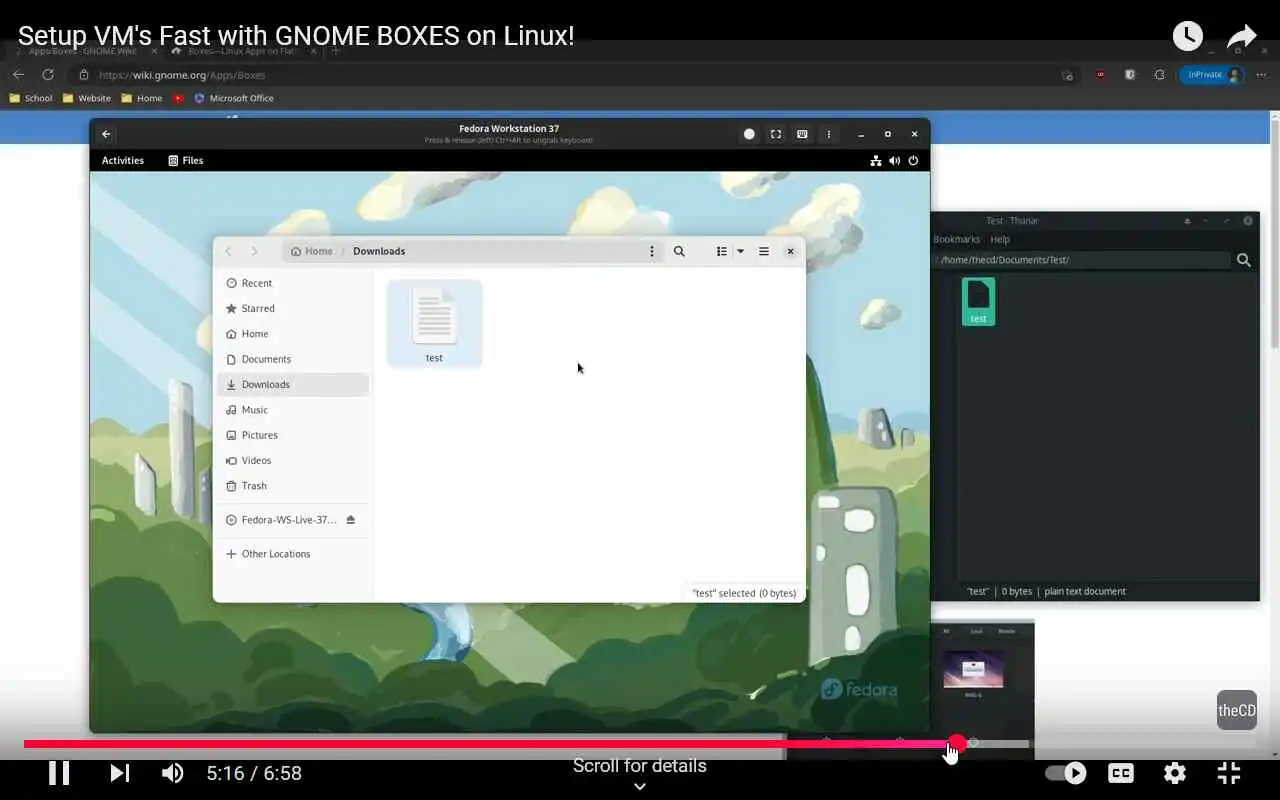Viewport: 1280px width, 800px height.
Task: Select the test file in Downloads
Action: (434, 324)
